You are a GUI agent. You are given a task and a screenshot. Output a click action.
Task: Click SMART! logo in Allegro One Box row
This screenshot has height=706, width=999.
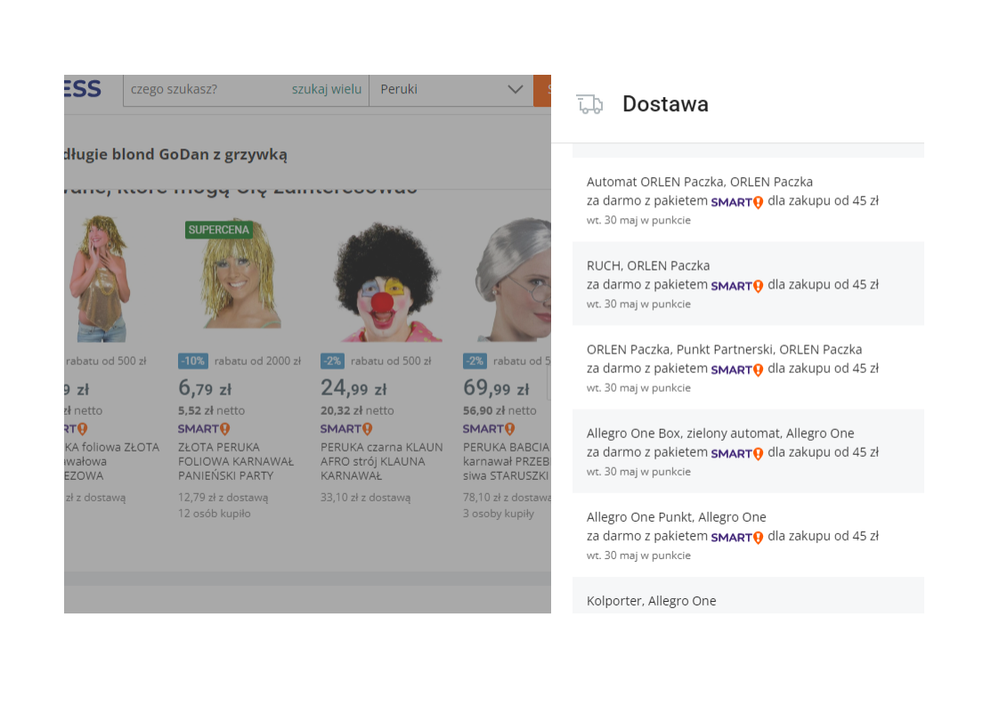coord(737,454)
